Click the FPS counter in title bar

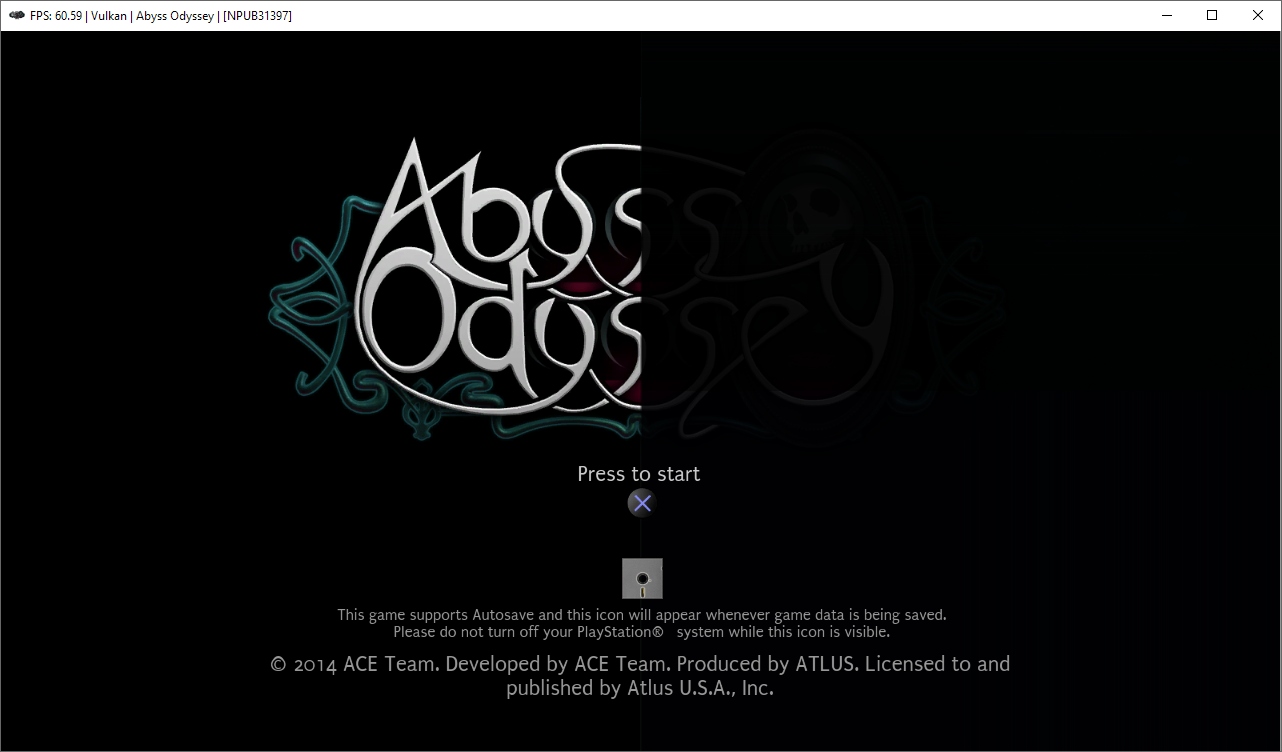(54, 16)
